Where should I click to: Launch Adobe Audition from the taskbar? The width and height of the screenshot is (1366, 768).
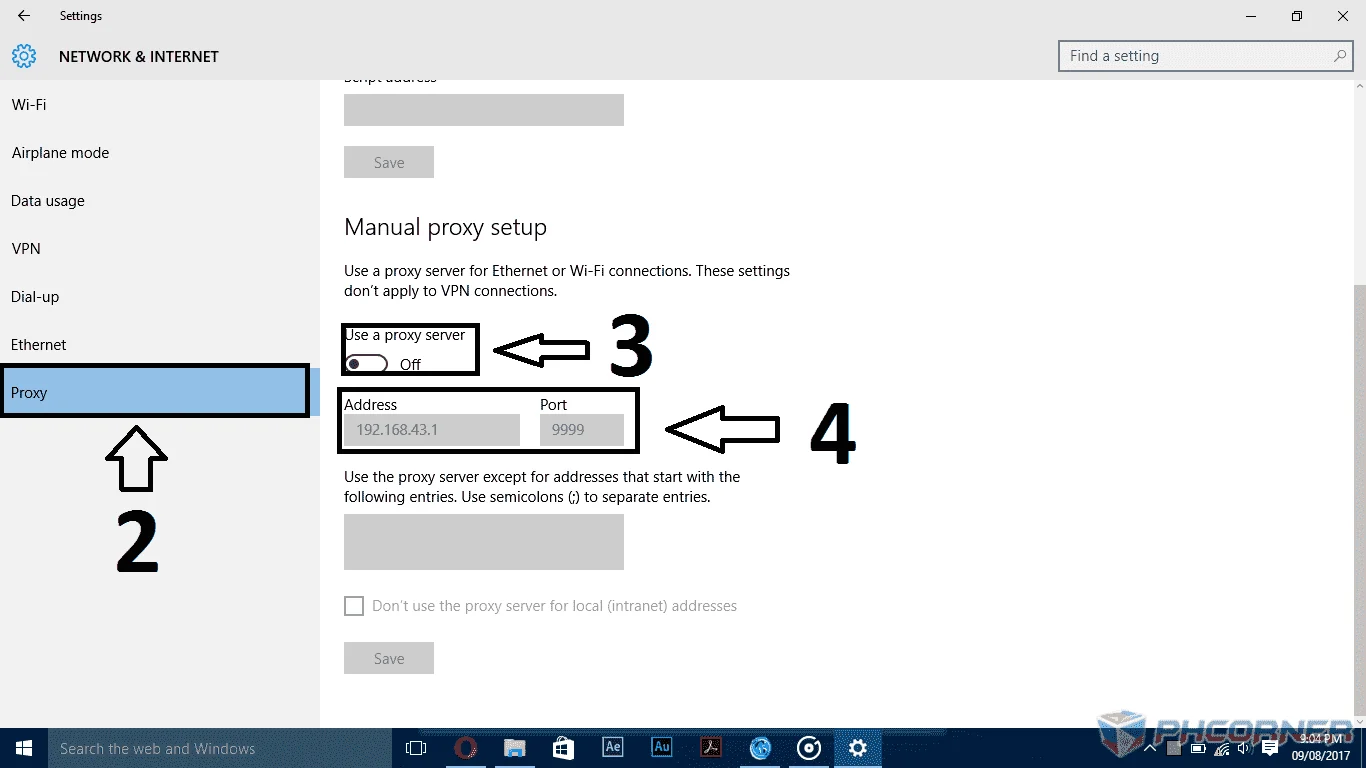tap(661, 748)
